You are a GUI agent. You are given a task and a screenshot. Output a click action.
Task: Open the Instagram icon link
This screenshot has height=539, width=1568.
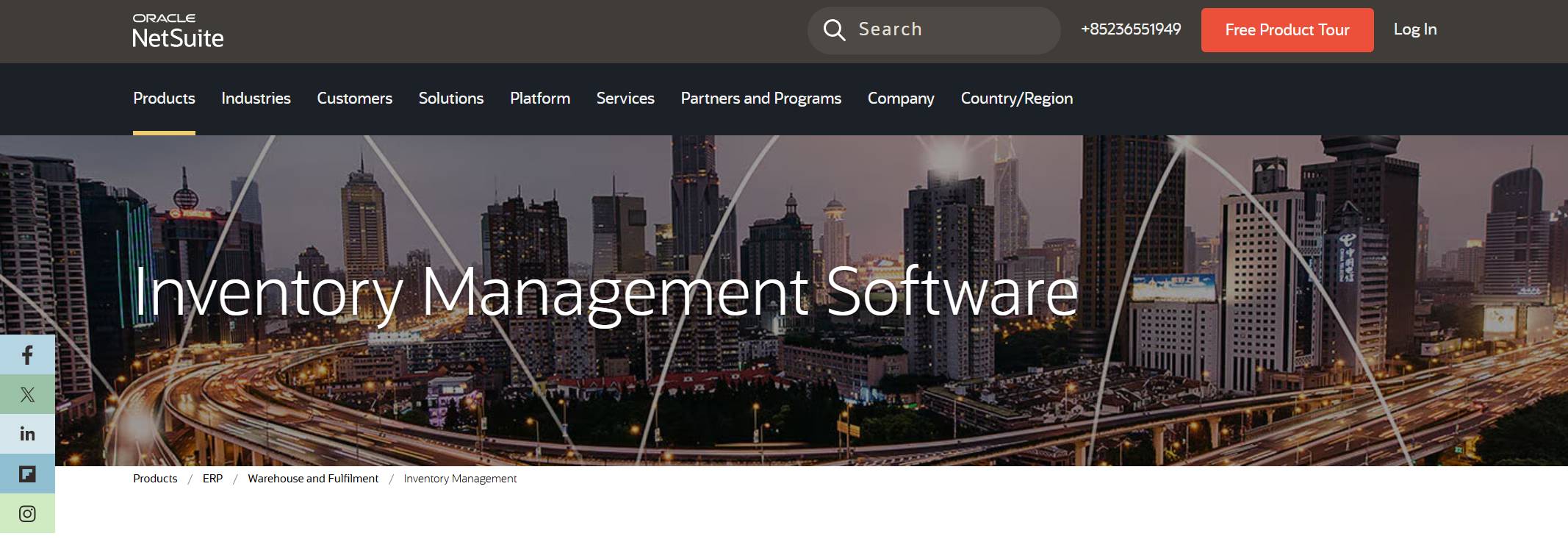coord(27,513)
